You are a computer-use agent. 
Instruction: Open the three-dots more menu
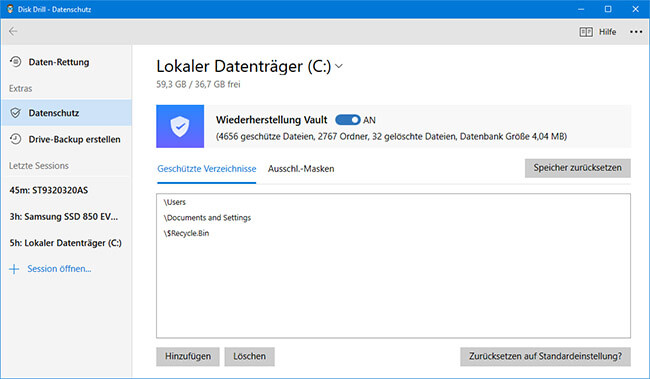pos(636,32)
